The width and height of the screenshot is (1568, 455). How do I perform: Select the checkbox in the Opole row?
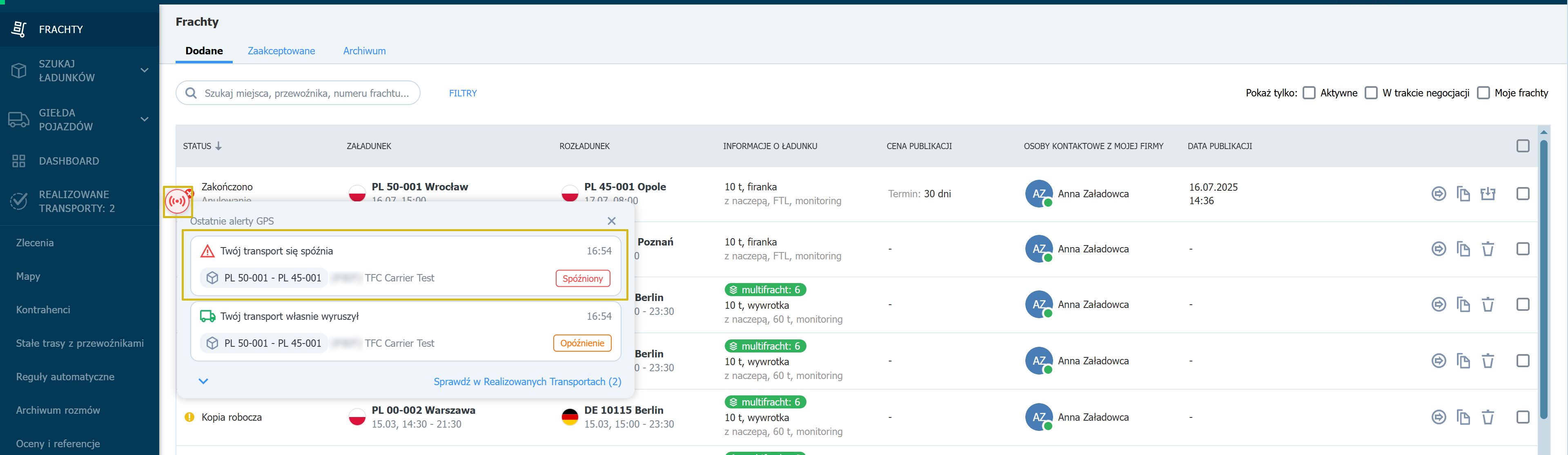[1522, 194]
